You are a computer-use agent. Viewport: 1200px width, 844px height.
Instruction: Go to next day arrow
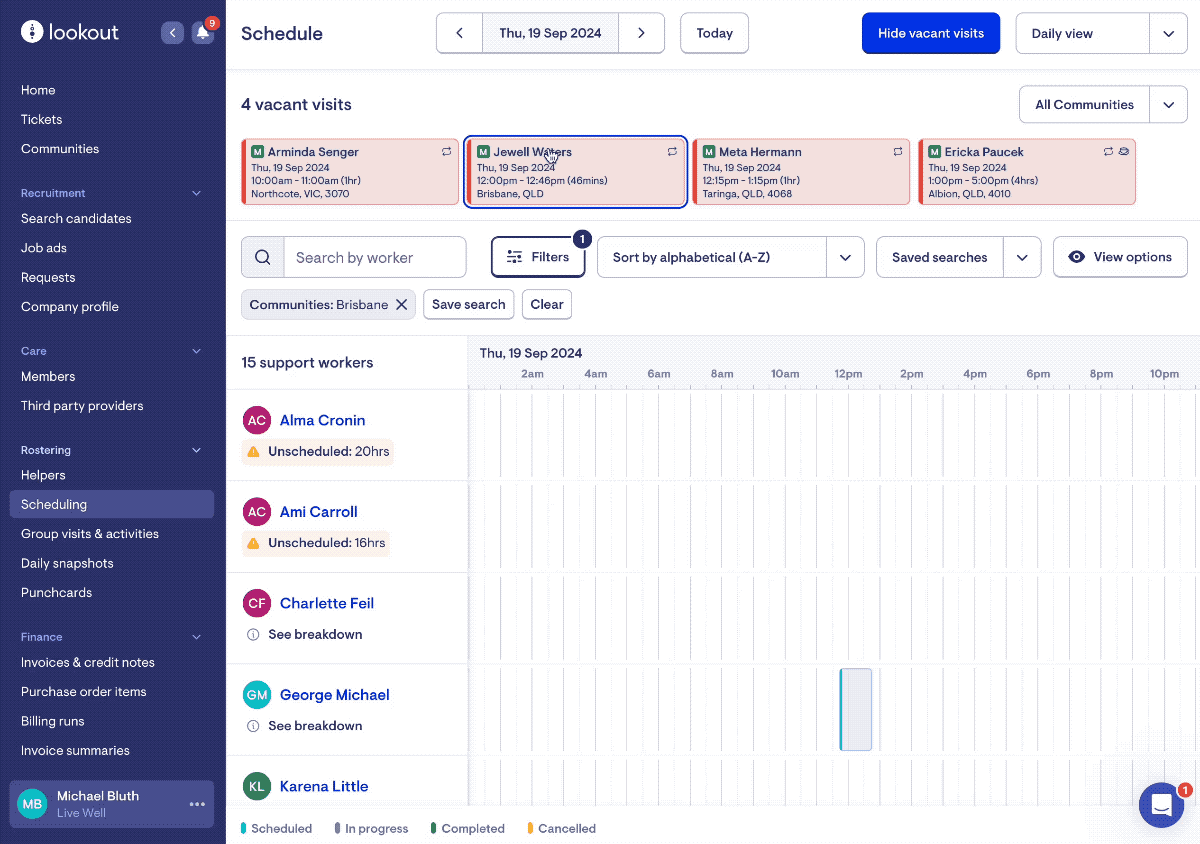pyautogui.click(x=641, y=33)
